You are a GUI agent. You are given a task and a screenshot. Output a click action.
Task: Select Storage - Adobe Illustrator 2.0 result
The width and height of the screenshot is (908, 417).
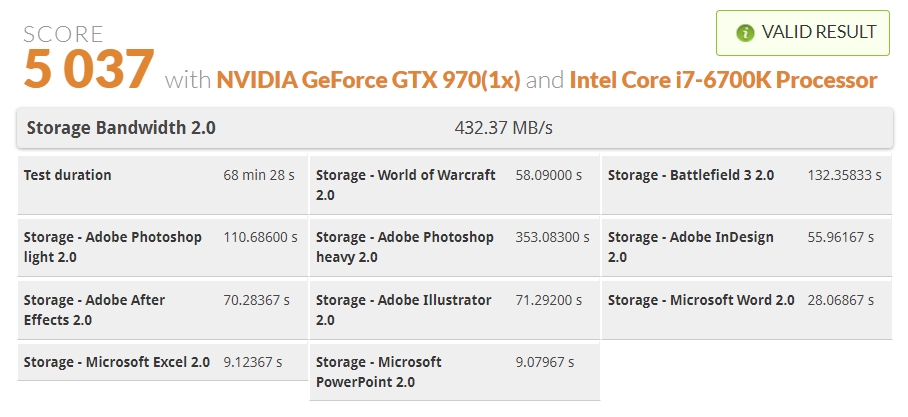(455, 310)
